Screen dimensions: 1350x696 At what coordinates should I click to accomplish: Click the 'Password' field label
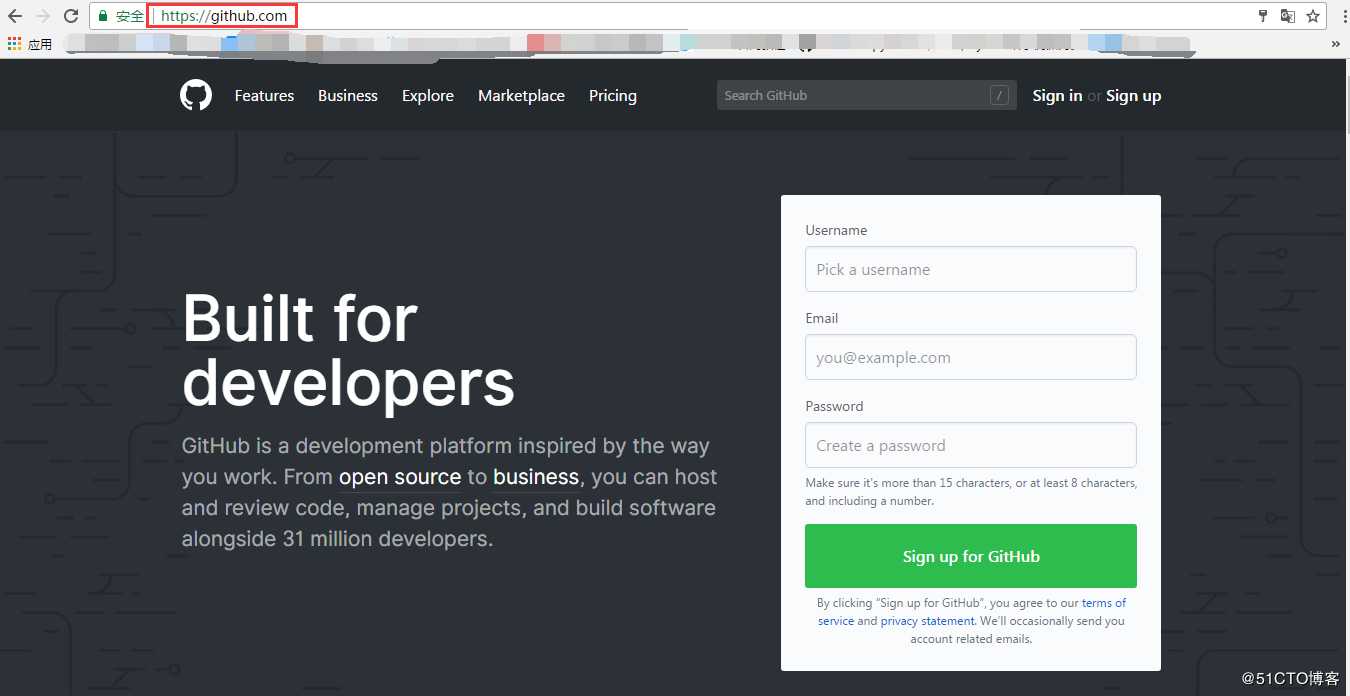click(x=834, y=406)
